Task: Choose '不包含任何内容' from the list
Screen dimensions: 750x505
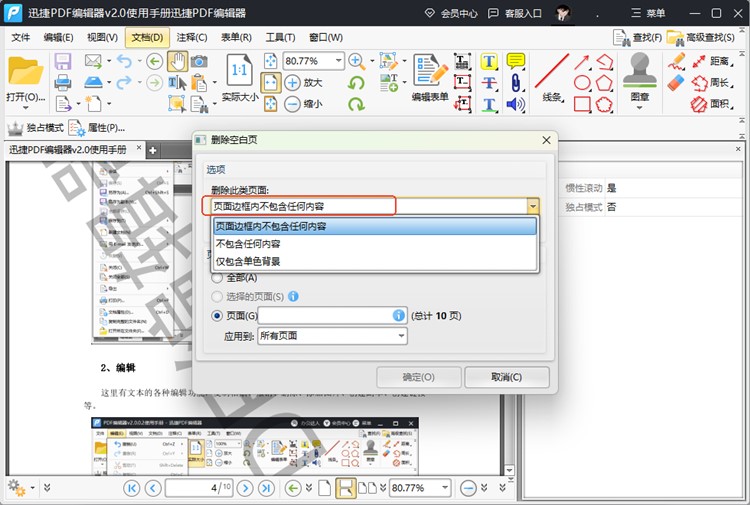Action: (375, 244)
